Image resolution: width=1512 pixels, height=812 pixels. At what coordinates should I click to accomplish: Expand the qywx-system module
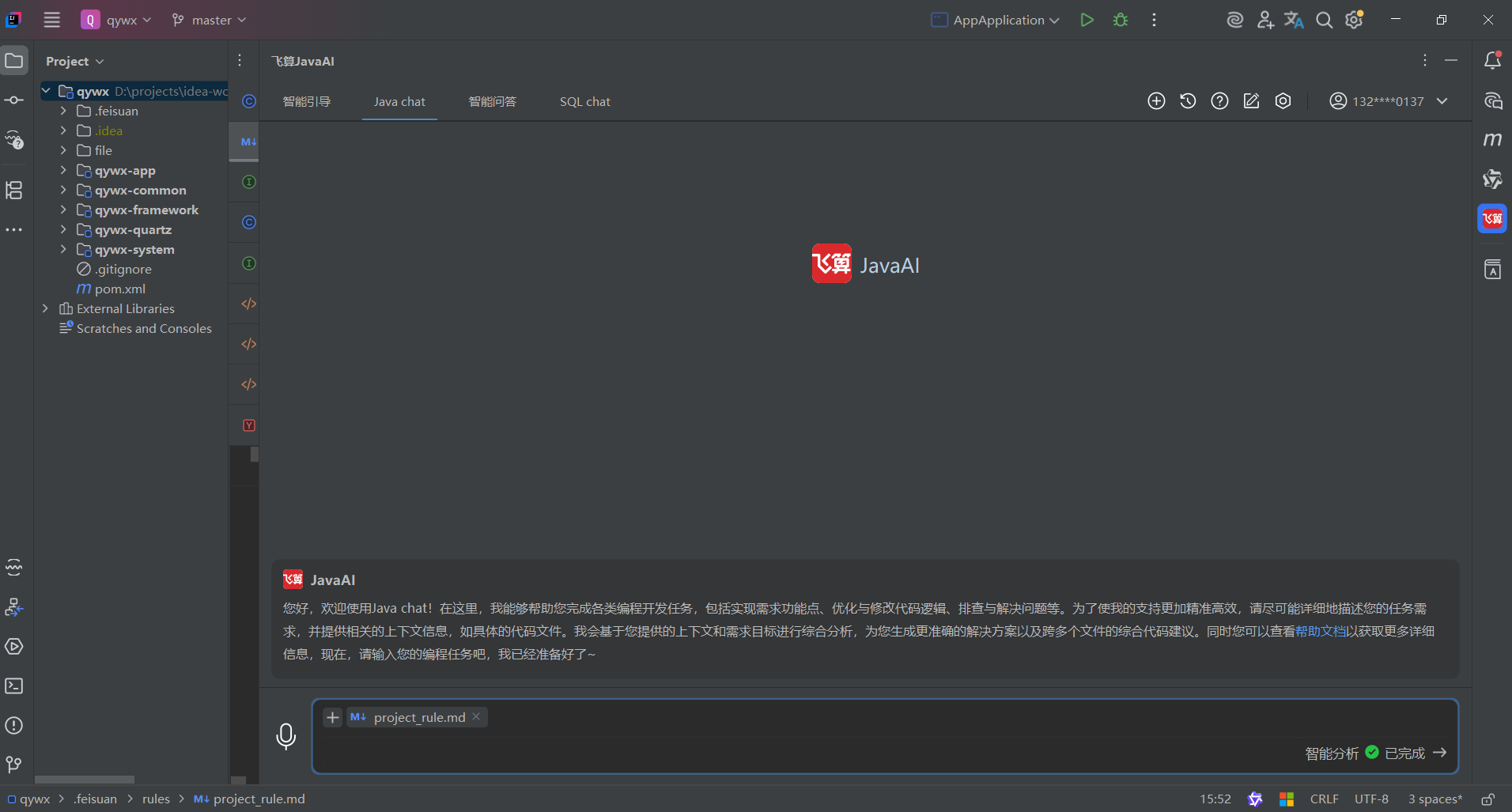(63, 249)
